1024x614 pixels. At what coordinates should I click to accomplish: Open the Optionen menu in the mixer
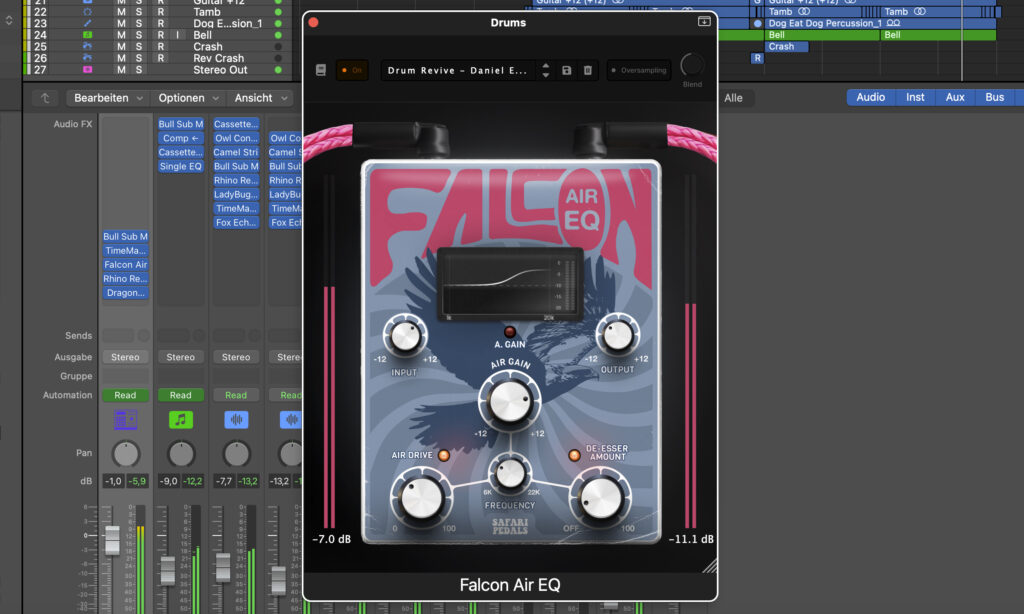tap(188, 98)
